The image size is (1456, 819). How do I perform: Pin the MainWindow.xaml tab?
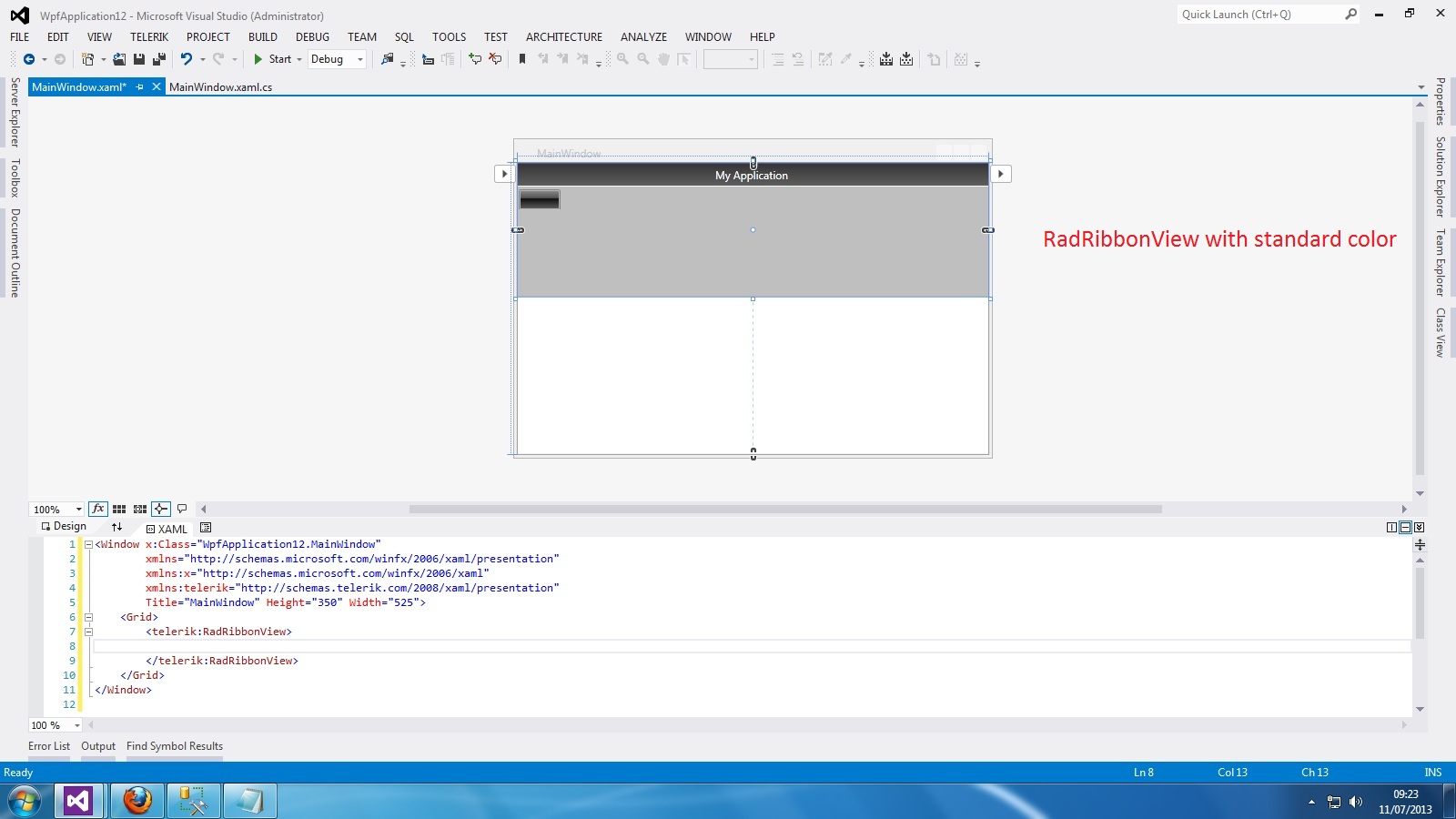140,87
